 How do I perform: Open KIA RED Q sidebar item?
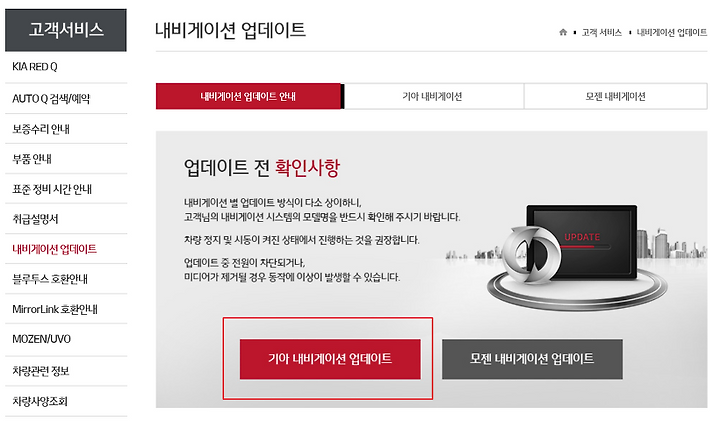click(66, 67)
